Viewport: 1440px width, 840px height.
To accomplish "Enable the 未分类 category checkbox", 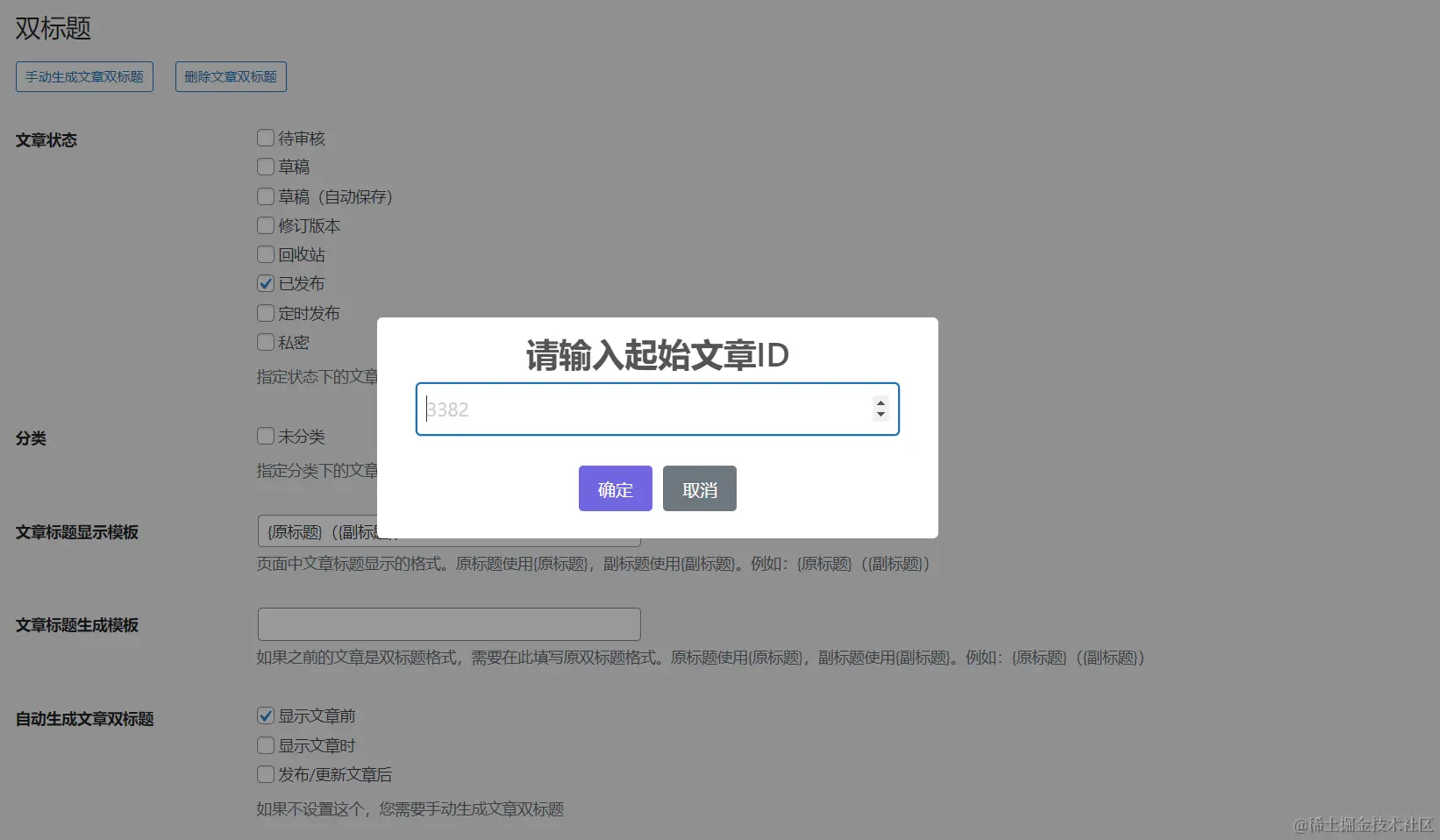I will tap(265, 436).
